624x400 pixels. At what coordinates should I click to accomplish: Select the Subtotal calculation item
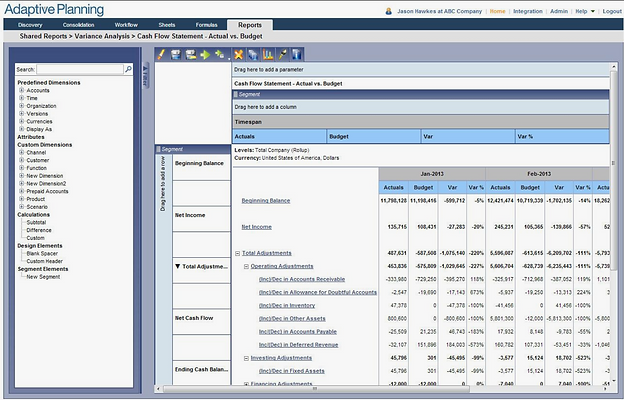36,222
